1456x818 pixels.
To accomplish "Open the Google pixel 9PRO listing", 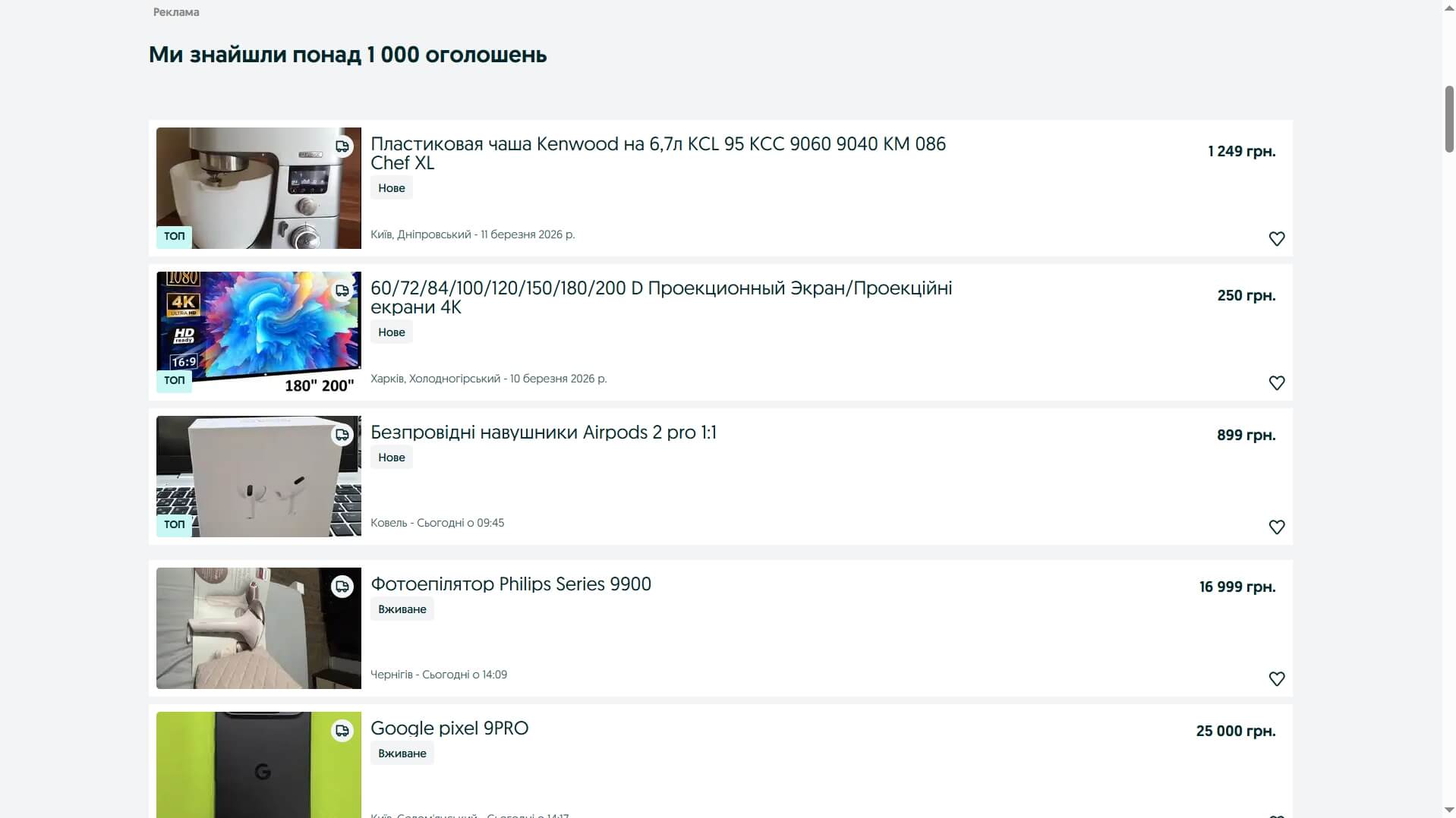I will 449,728.
